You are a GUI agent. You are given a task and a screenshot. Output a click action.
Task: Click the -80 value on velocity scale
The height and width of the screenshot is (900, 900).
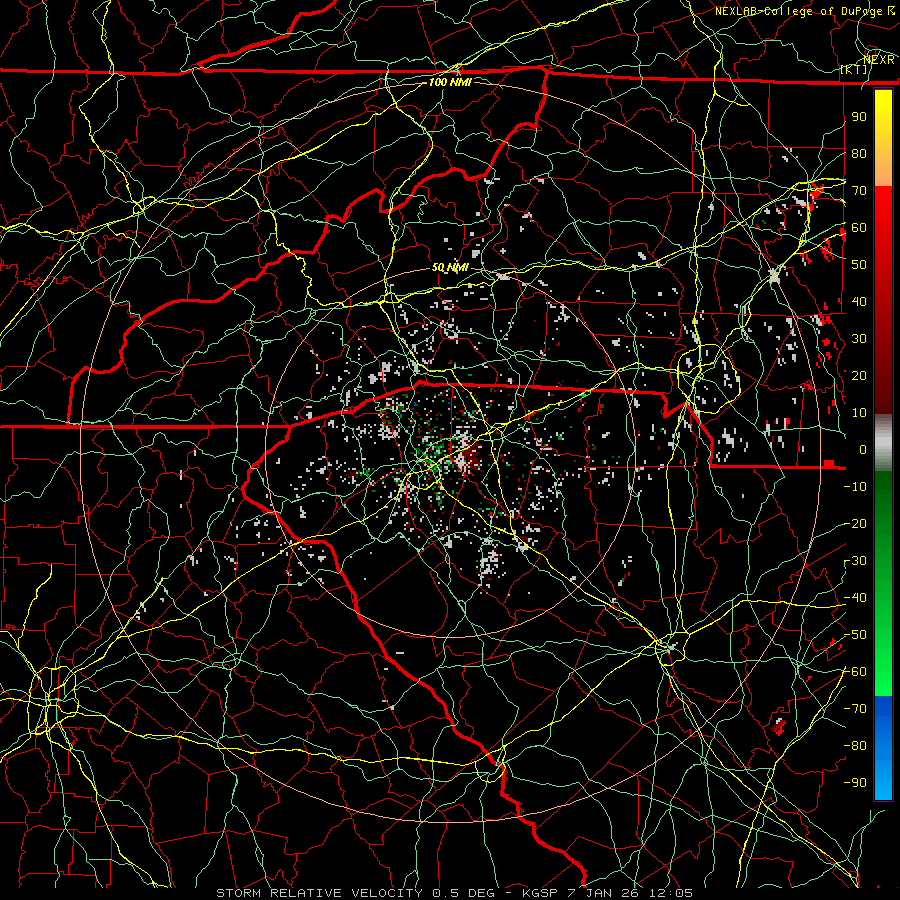pos(855,746)
